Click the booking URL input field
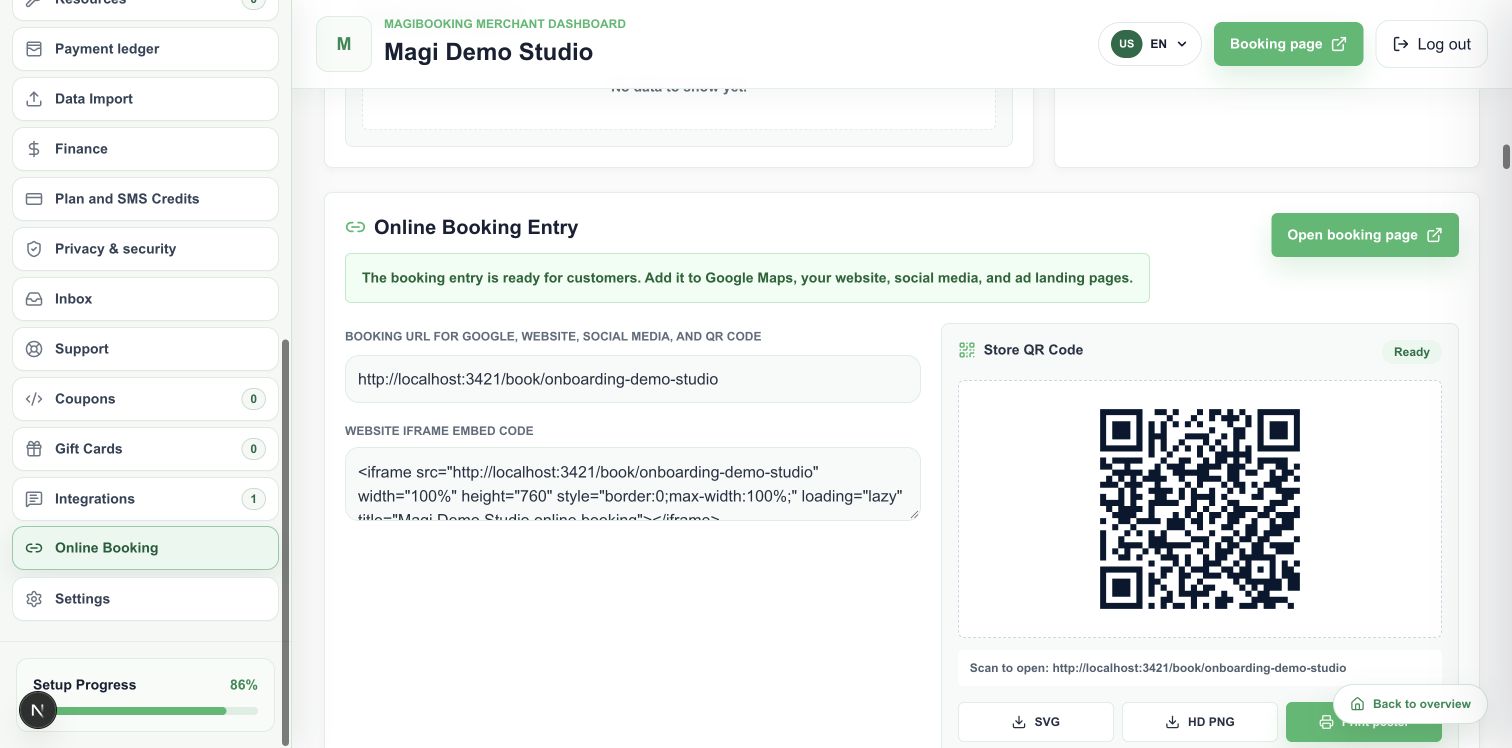This screenshot has width=1512, height=748. click(x=633, y=379)
